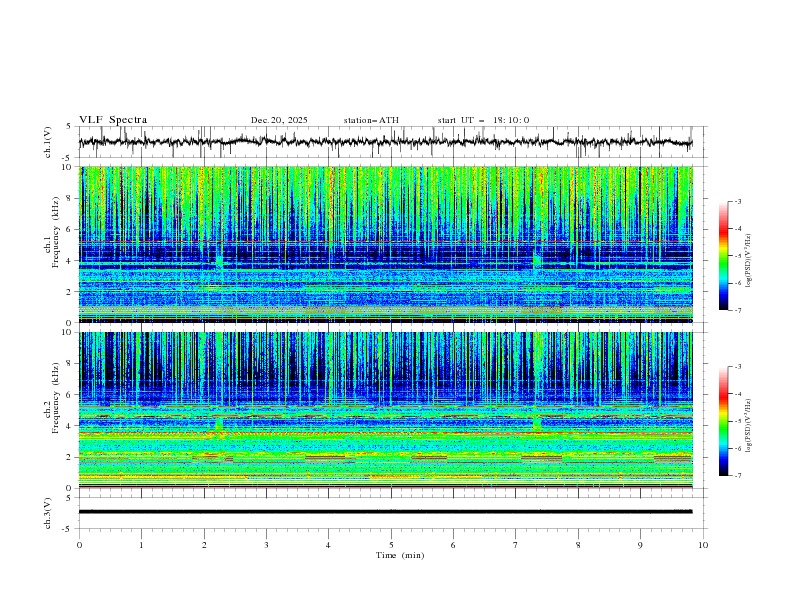This screenshot has height=612, width=792.
Task: Click the "5" tick on ch.1(V) waveform axis
Action: point(69,127)
